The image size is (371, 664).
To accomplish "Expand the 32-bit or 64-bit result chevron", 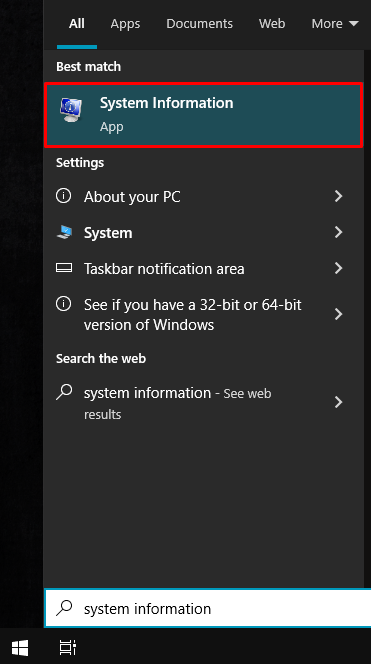I will [338, 314].
